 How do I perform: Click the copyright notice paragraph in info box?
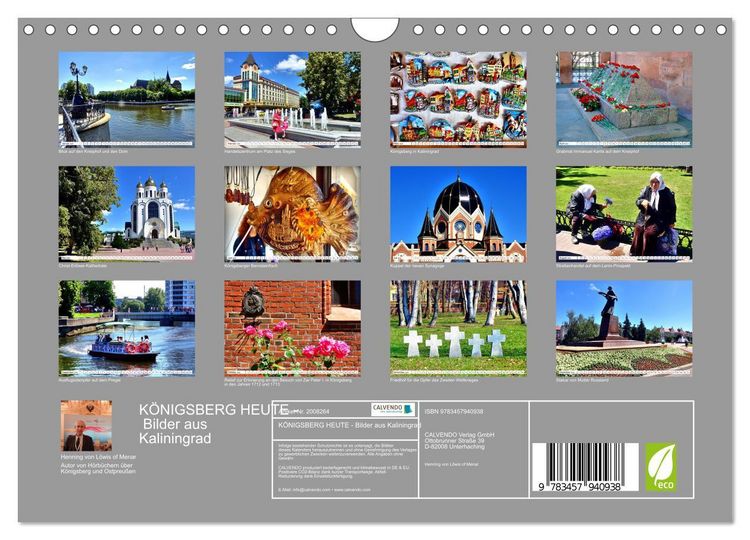coord(347,452)
